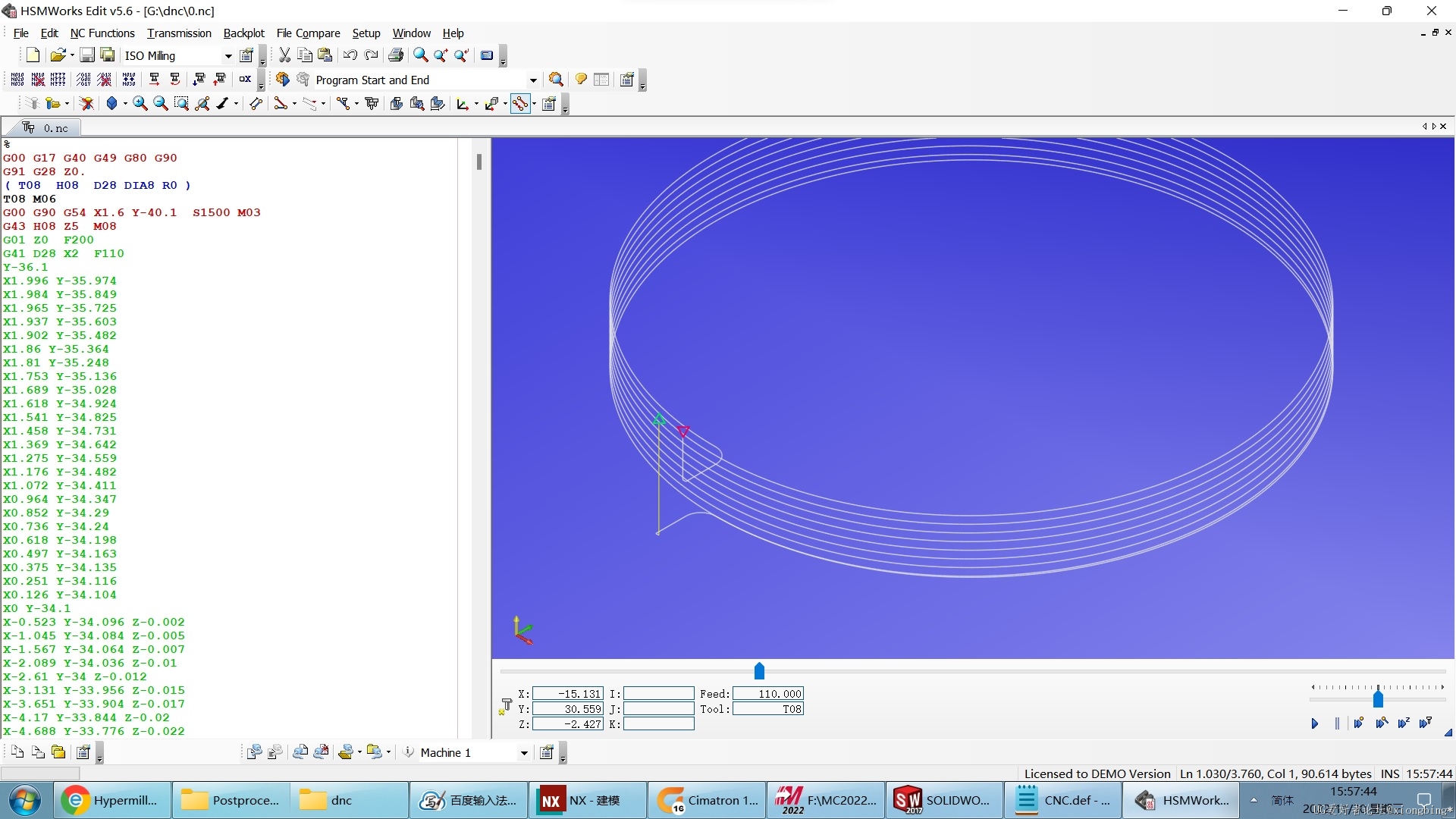
Task: Click the yellow speech bubble hint icon
Action: point(581,80)
